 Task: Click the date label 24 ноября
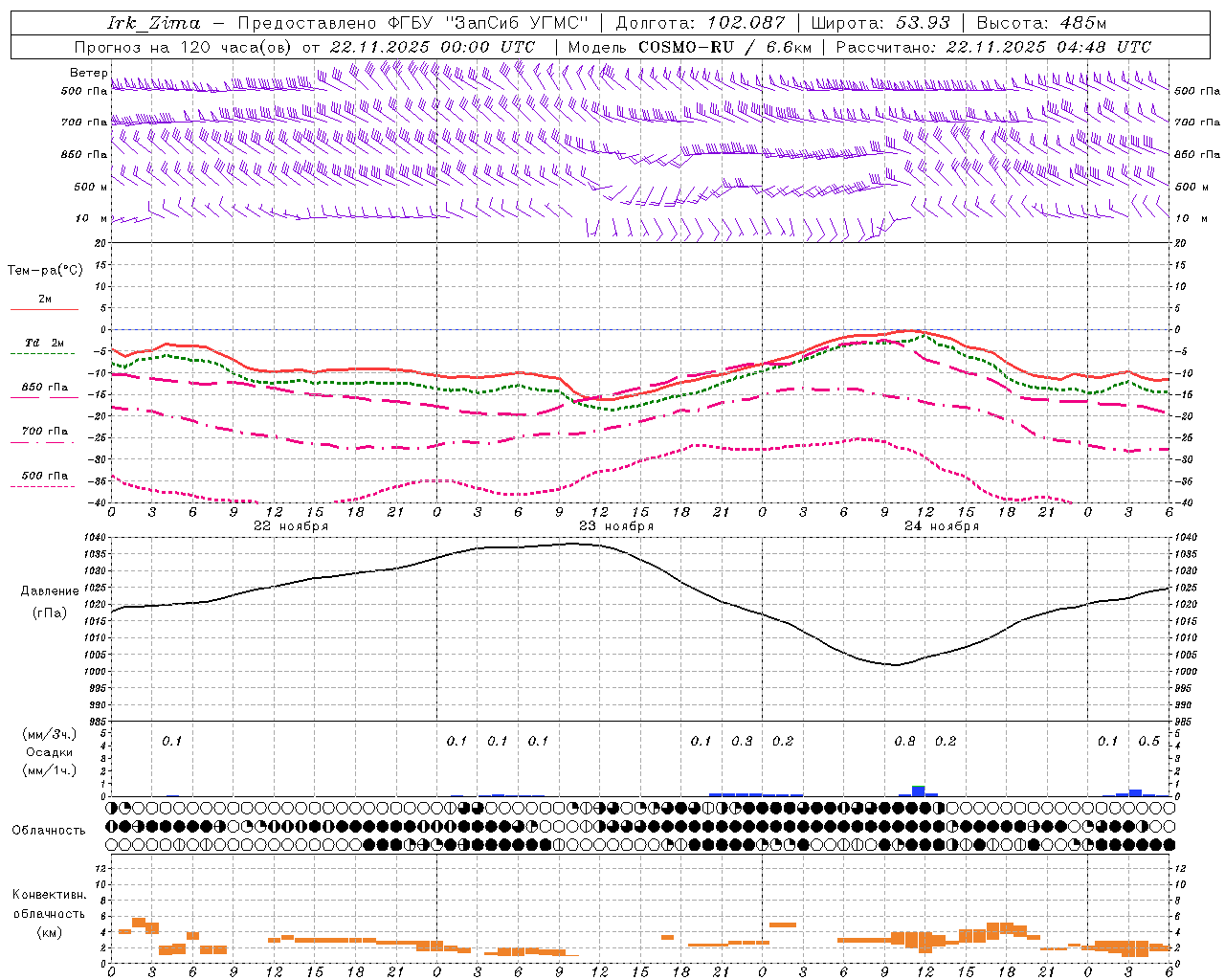coord(942,526)
